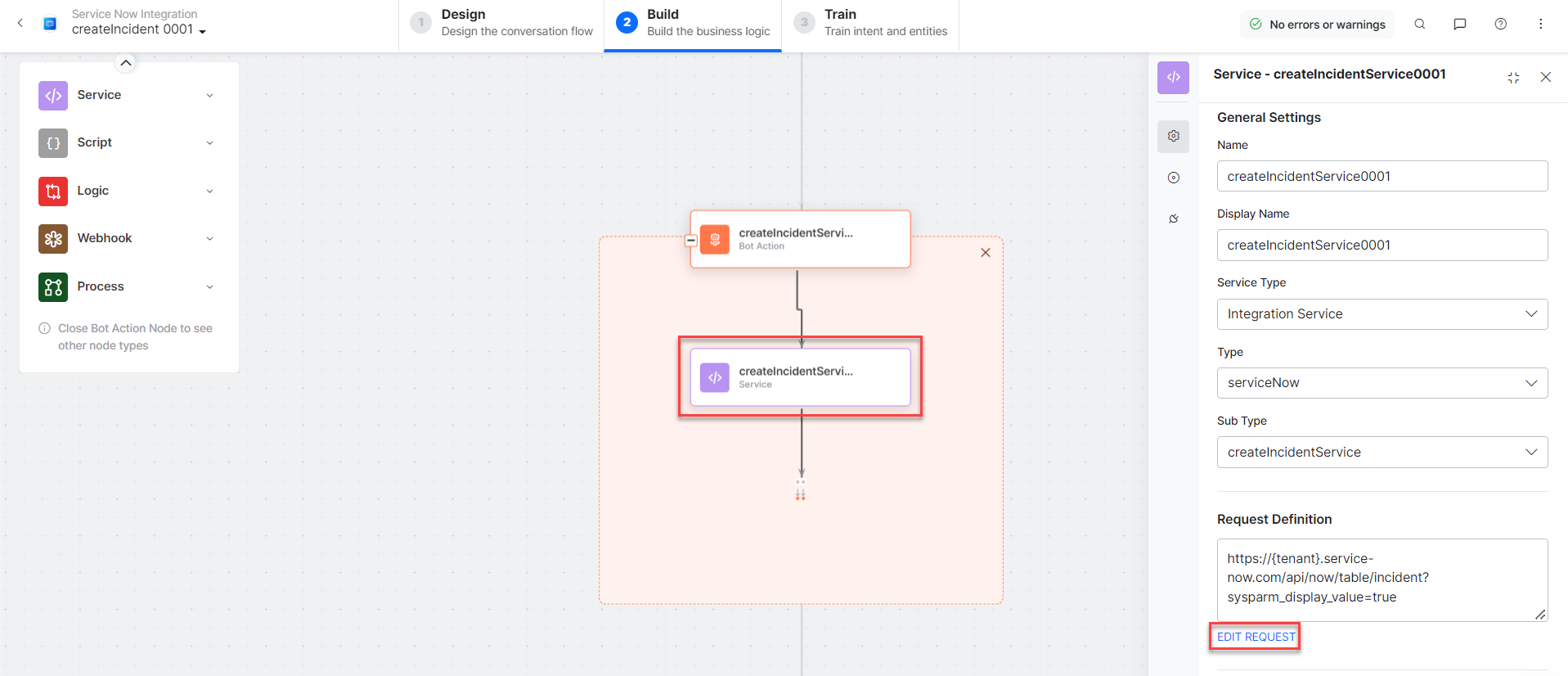Image resolution: width=1568 pixels, height=676 pixels.
Task: Click the brown Webhook node icon
Action: 53,239
